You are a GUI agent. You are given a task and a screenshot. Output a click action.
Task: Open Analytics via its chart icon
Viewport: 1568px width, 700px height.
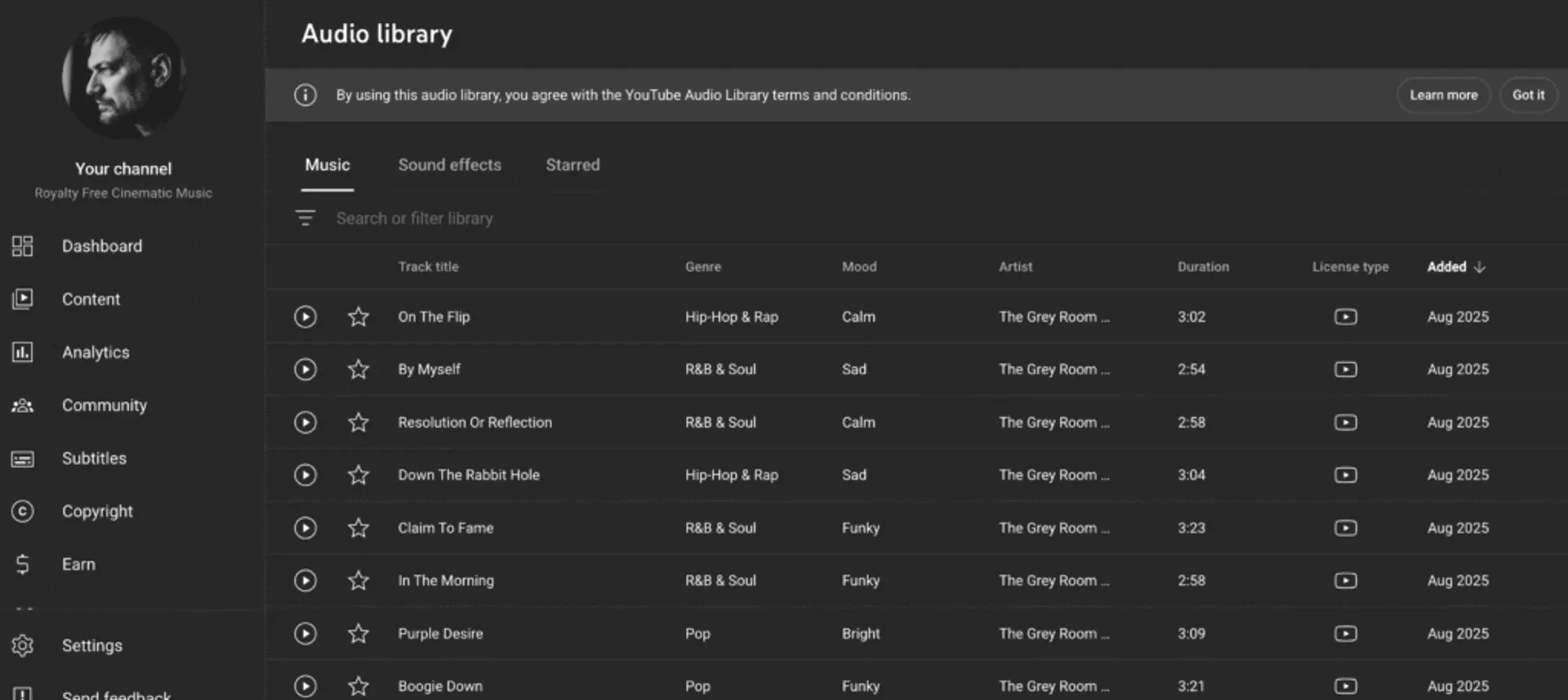coord(22,352)
